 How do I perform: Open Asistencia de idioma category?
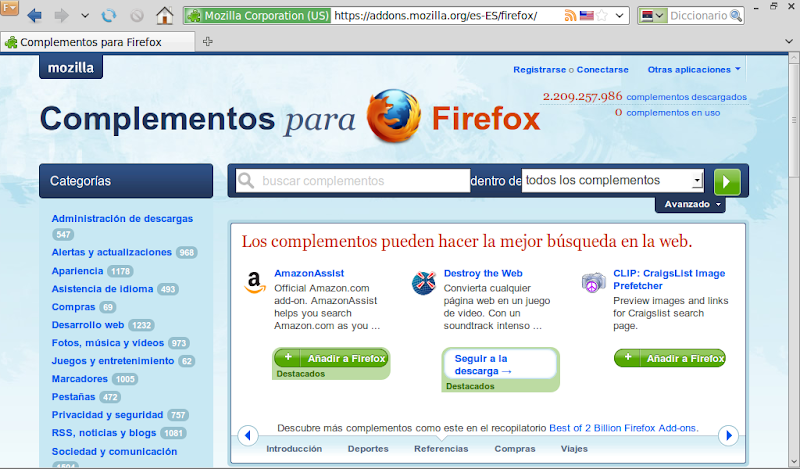coord(102,289)
